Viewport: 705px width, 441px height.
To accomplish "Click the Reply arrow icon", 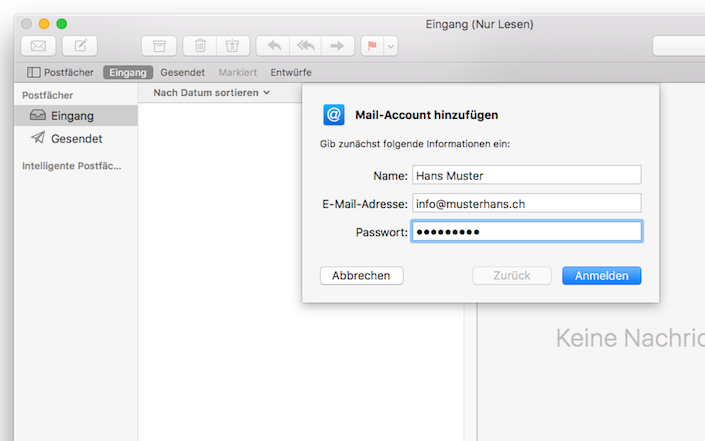I will click(274, 45).
